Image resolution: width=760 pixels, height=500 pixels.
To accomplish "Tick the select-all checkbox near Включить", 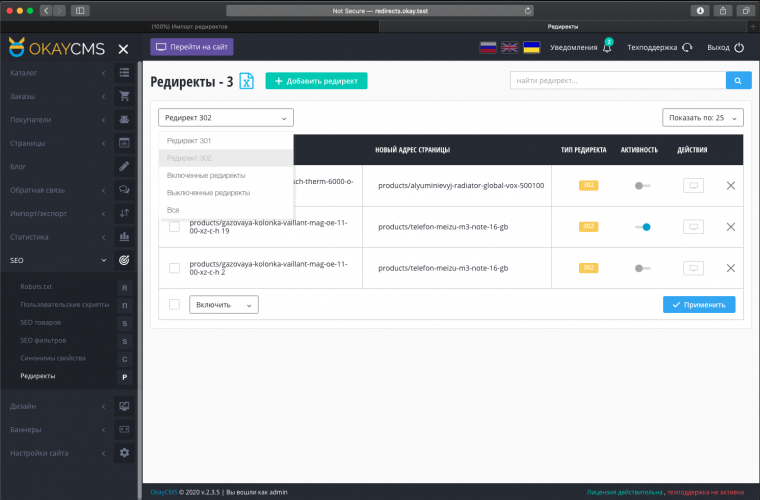I will pos(174,304).
